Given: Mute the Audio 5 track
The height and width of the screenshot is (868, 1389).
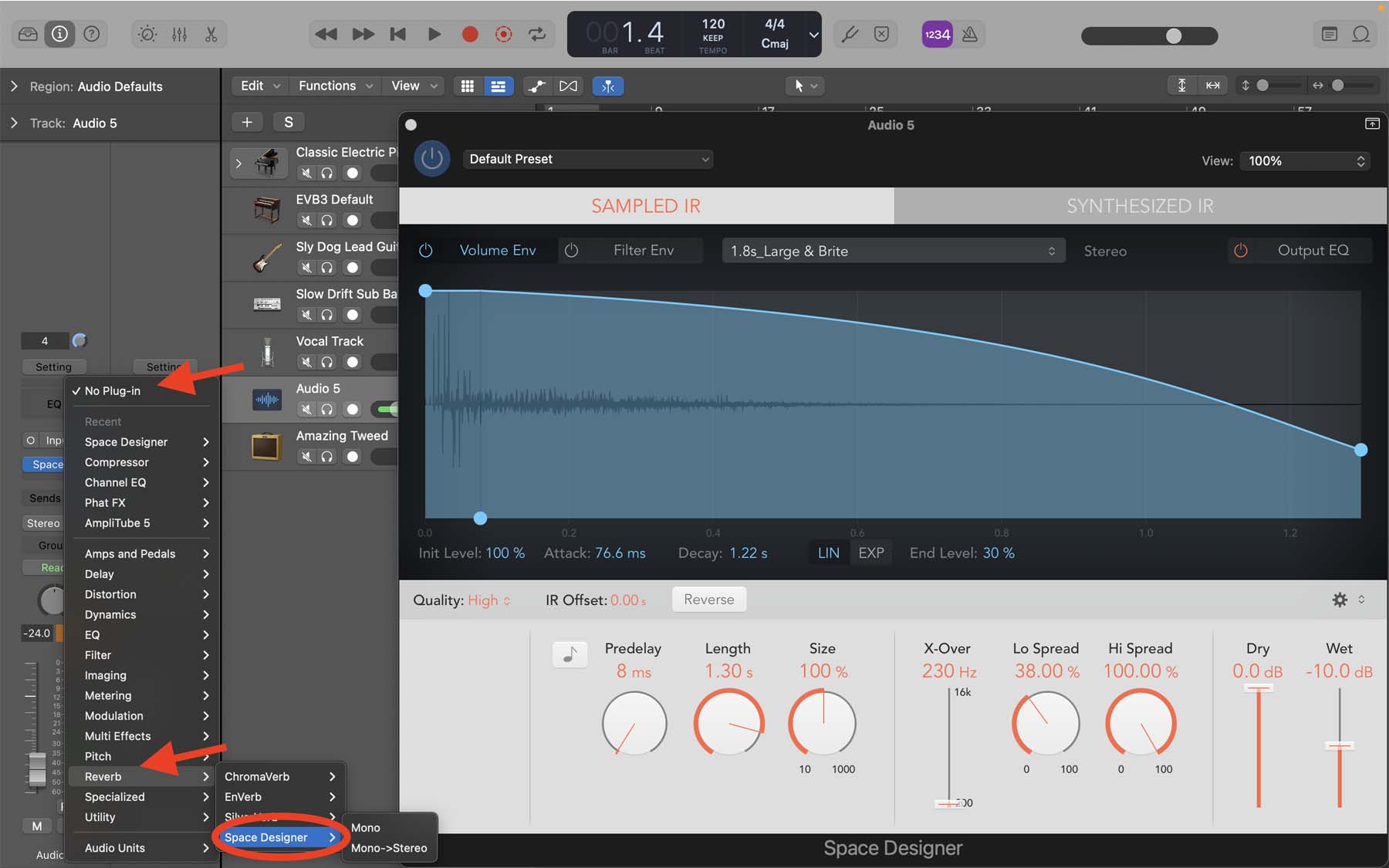Looking at the screenshot, I should pyautogui.click(x=306, y=409).
